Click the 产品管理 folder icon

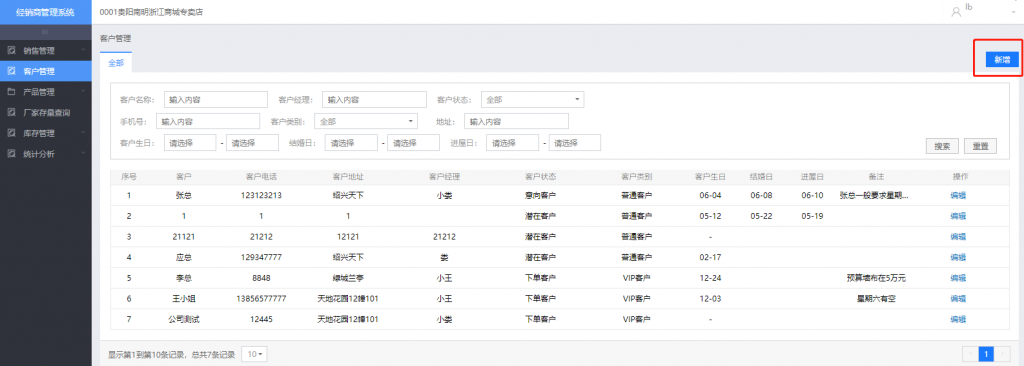coord(11,92)
